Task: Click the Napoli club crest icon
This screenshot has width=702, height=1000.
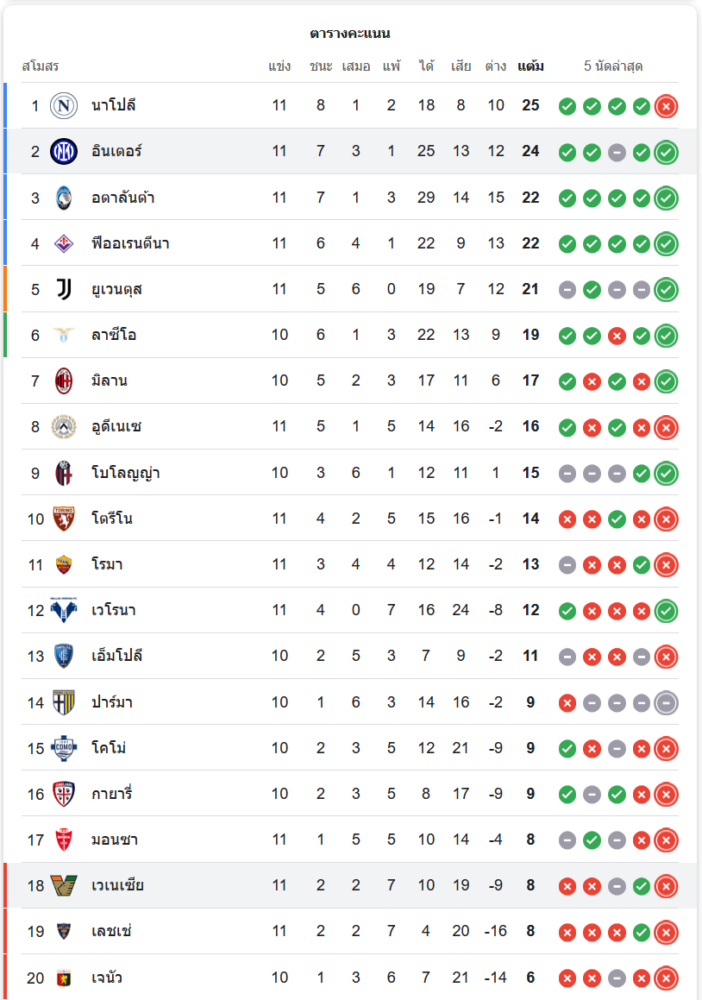Action: pos(64,105)
